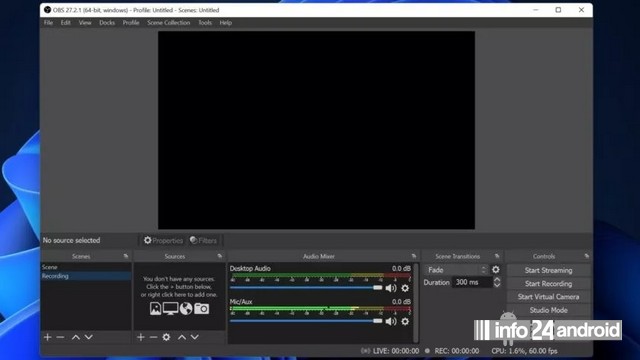Open transition properties gear next to Fade

(x=496, y=270)
